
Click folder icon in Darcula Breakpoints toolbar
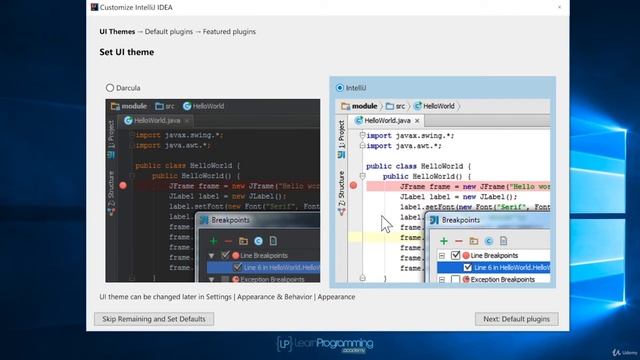[x=243, y=241]
